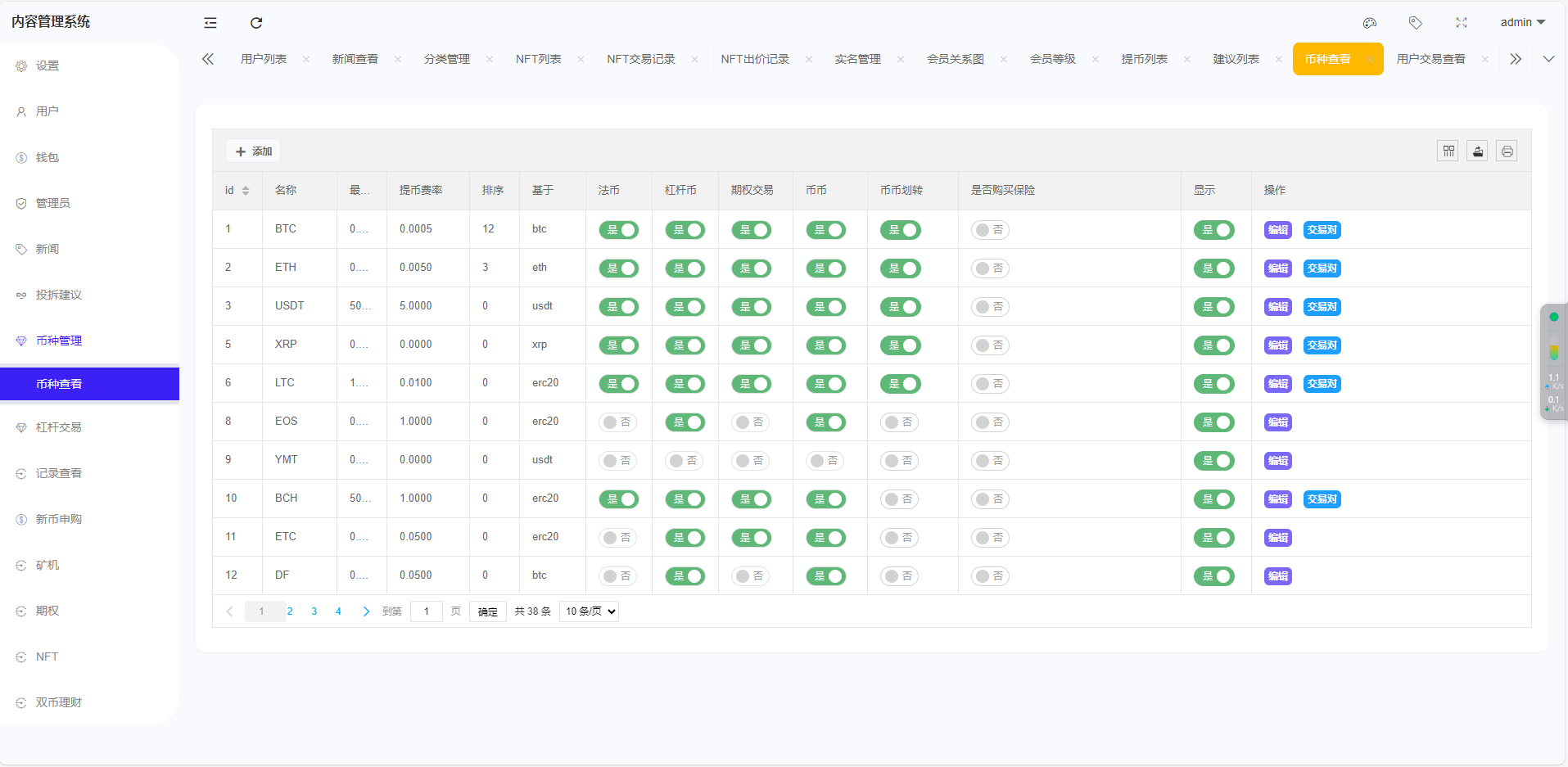
Task: Expand the 双币理财 sidebar menu
Action: 90,702
